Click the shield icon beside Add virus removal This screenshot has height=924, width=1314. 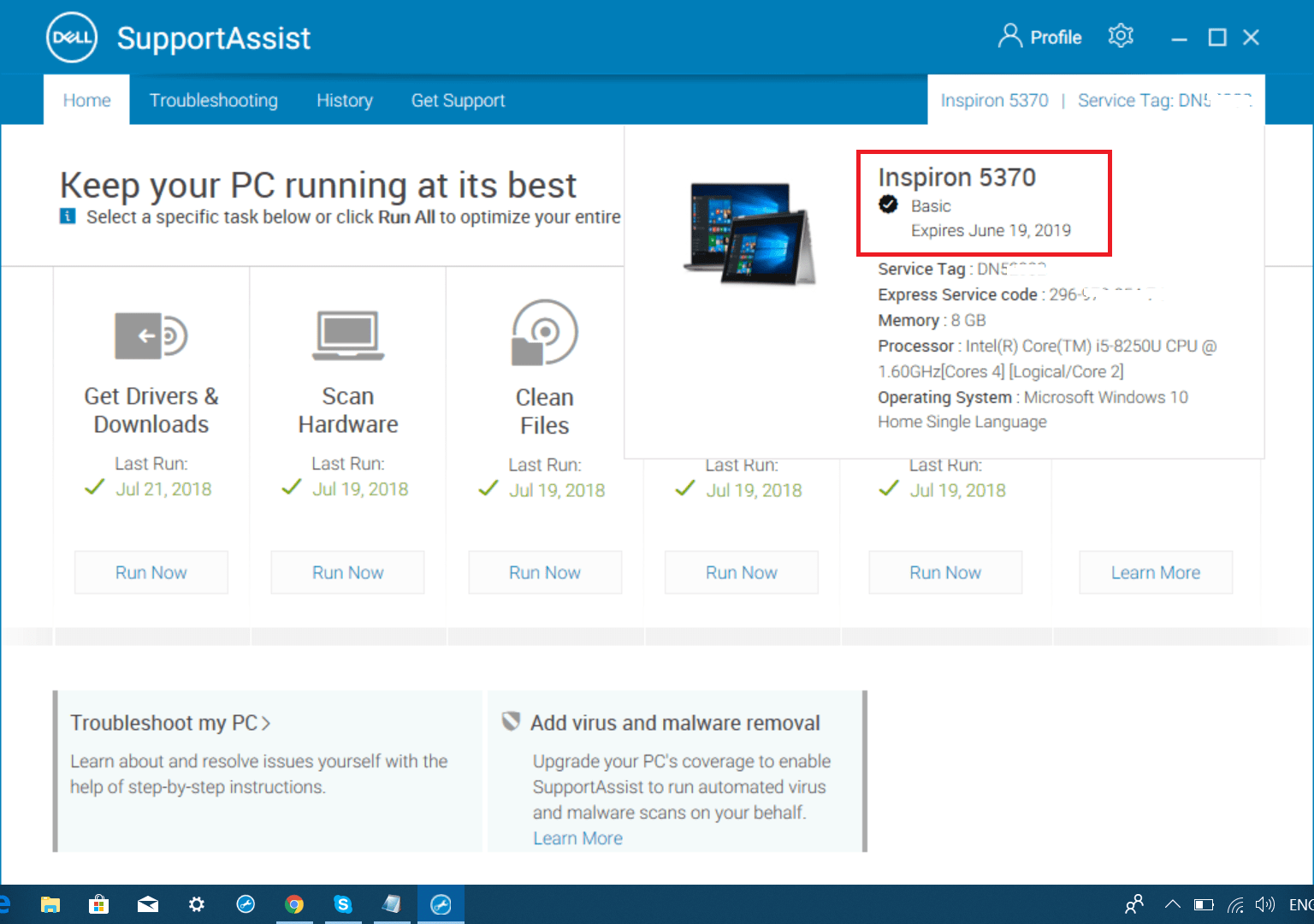pos(511,721)
